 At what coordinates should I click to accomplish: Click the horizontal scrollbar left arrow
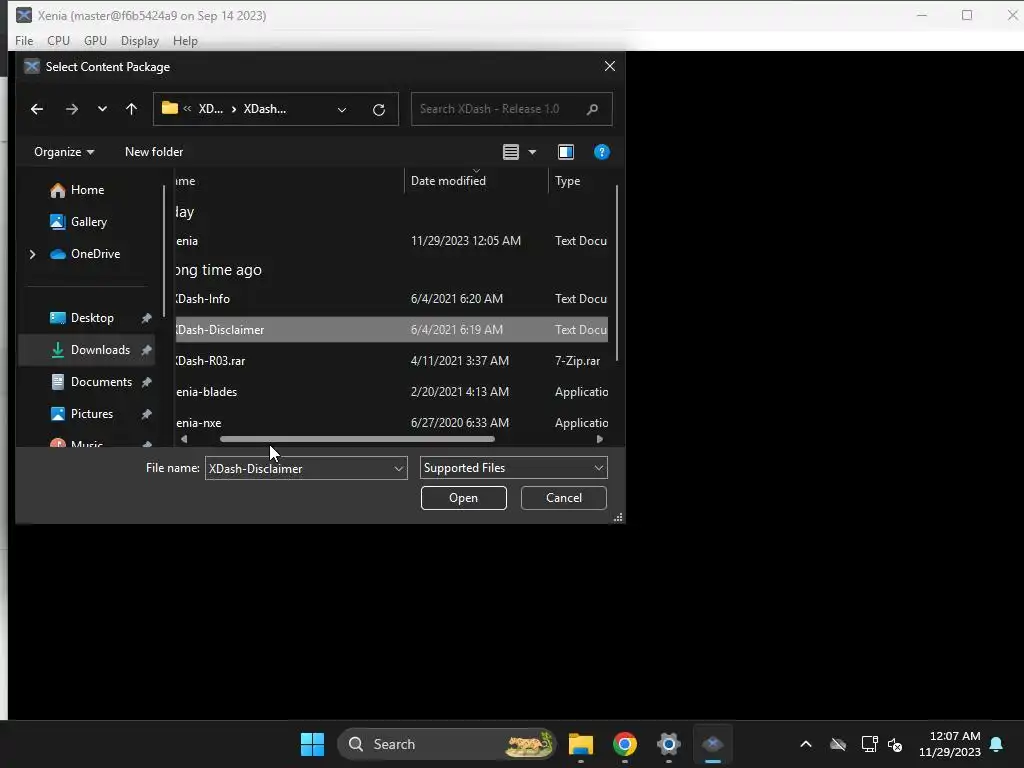point(184,440)
